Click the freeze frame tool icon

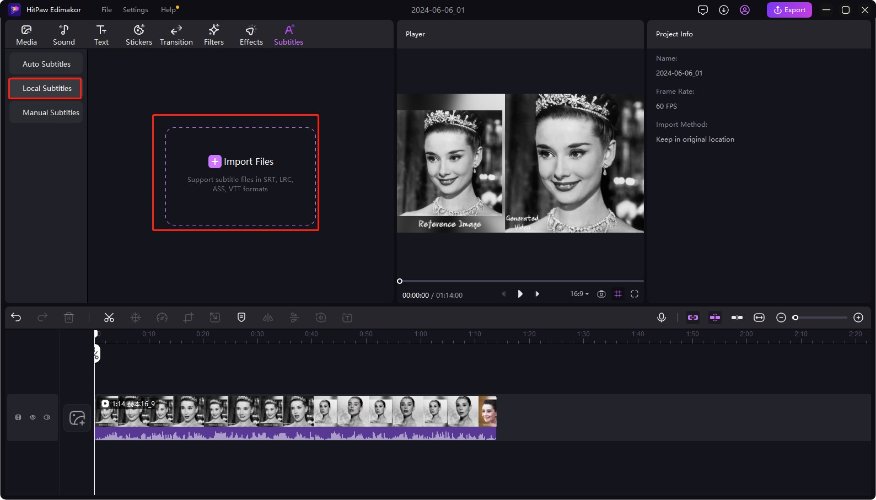point(135,317)
